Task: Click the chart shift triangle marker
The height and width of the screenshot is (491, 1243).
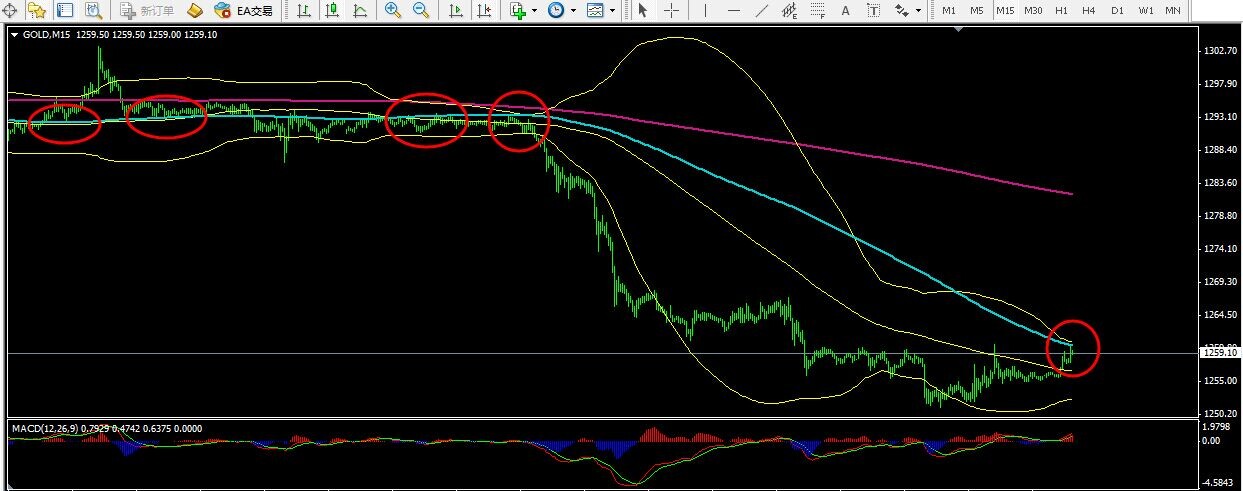Action: point(959,29)
